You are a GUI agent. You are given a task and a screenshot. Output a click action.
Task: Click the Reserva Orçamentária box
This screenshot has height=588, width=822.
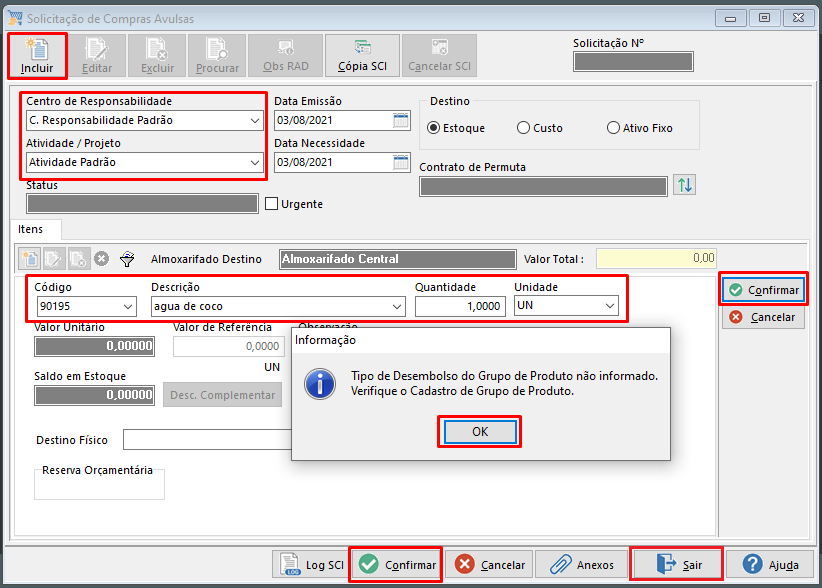coord(99,482)
